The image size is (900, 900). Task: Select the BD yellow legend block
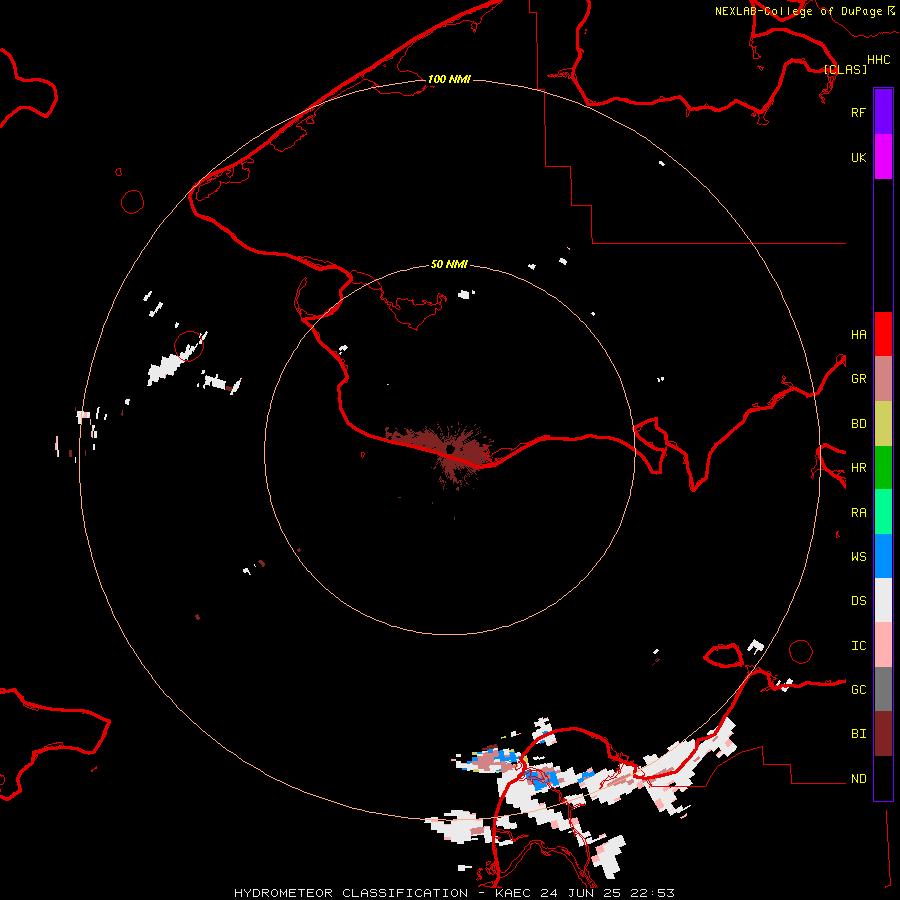point(883,424)
